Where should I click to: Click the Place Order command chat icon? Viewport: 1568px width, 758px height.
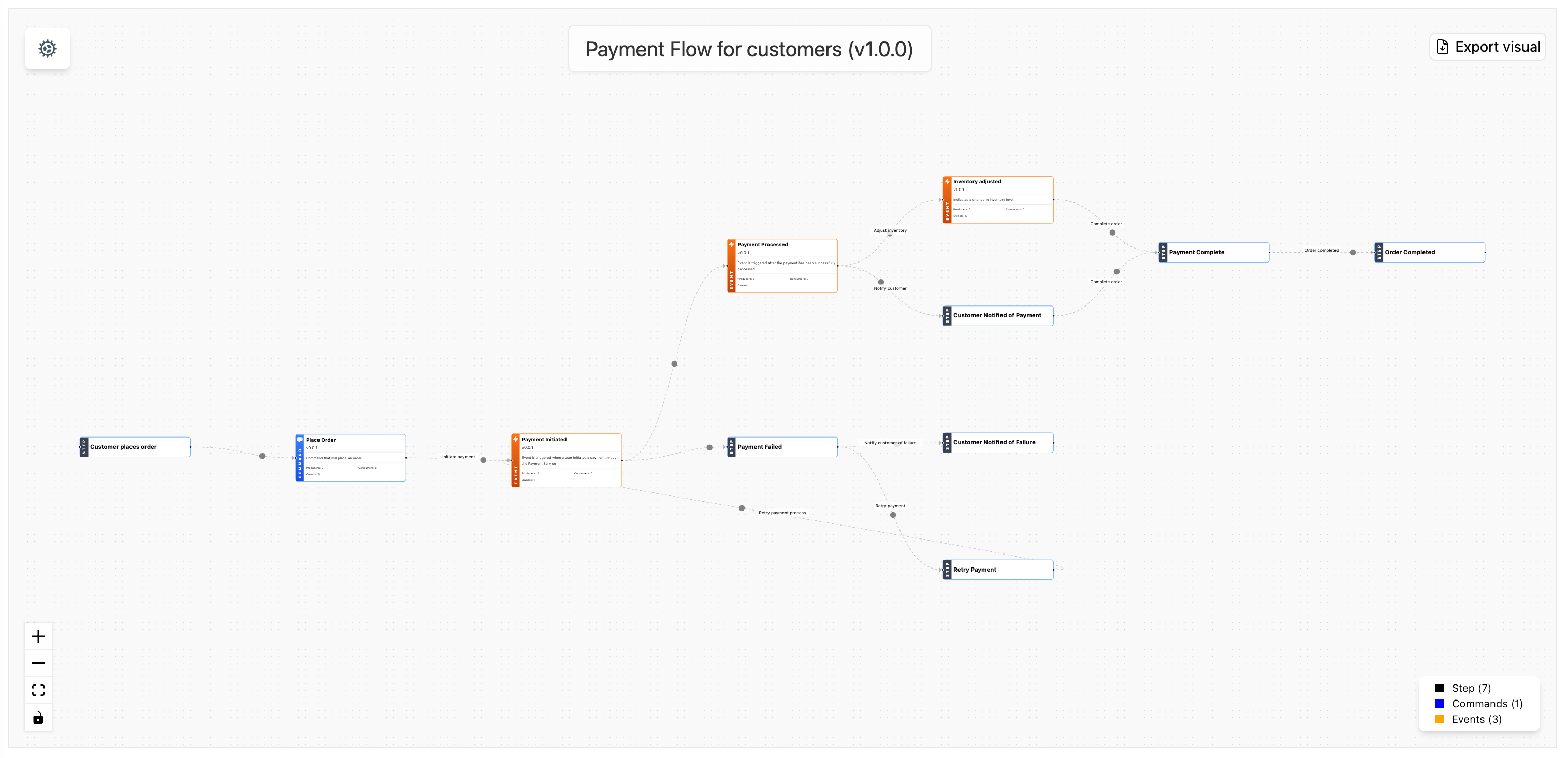click(299, 440)
